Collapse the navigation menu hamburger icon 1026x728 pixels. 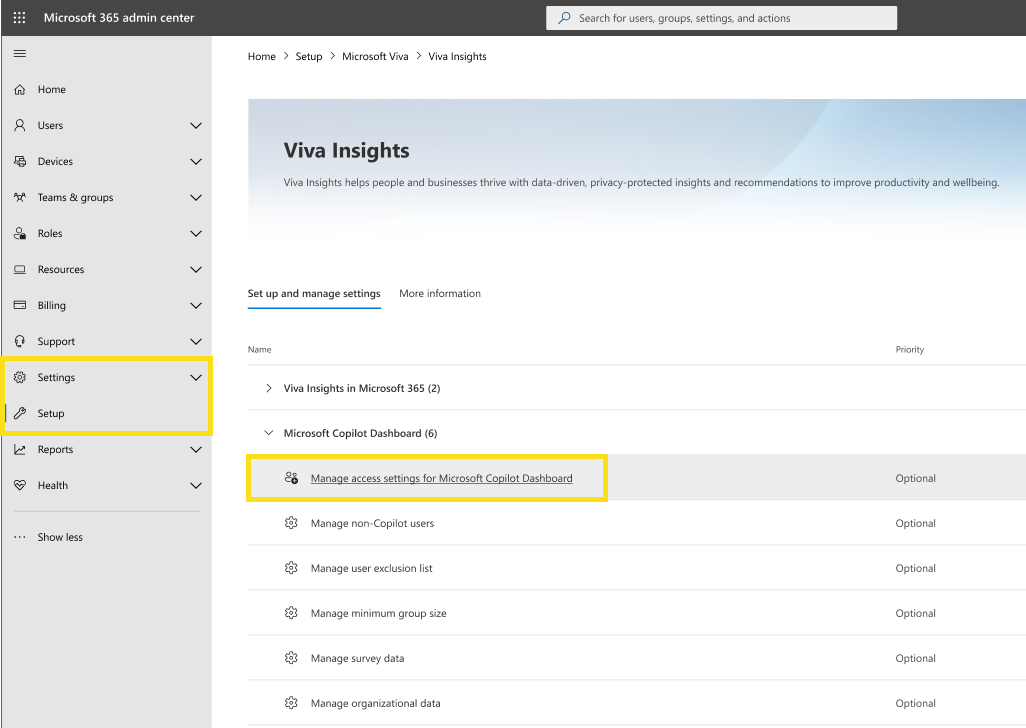[20, 54]
